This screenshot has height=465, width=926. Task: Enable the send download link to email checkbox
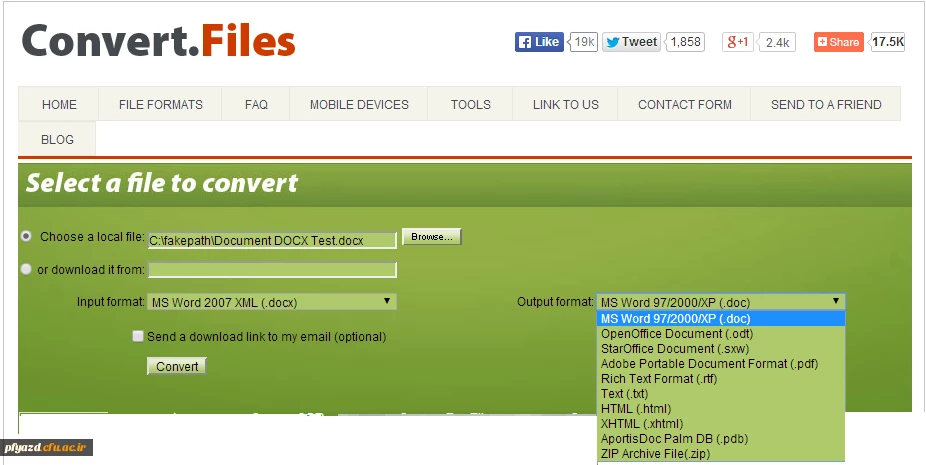tap(138, 337)
